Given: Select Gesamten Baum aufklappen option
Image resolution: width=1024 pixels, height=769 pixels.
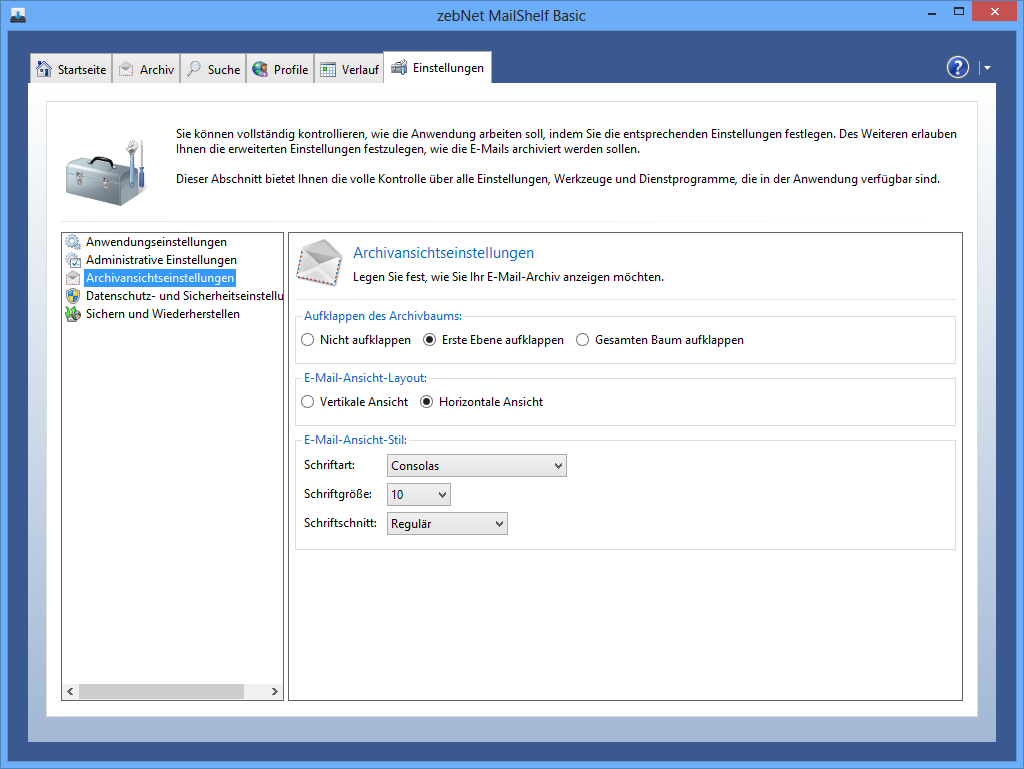Looking at the screenshot, I should point(583,340).
